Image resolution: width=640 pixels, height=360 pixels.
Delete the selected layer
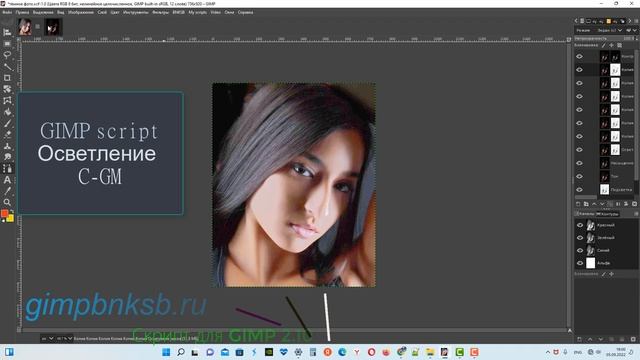634,204
